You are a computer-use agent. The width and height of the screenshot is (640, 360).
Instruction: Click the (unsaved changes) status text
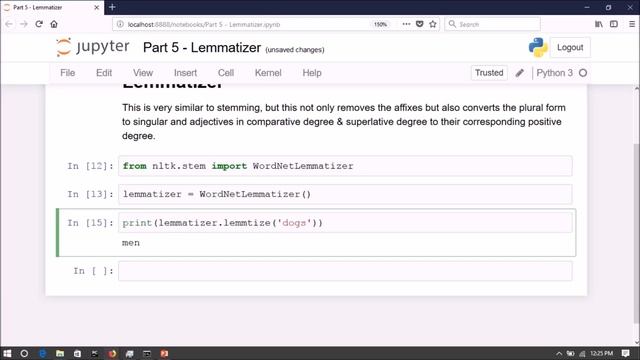pos(295,50)
